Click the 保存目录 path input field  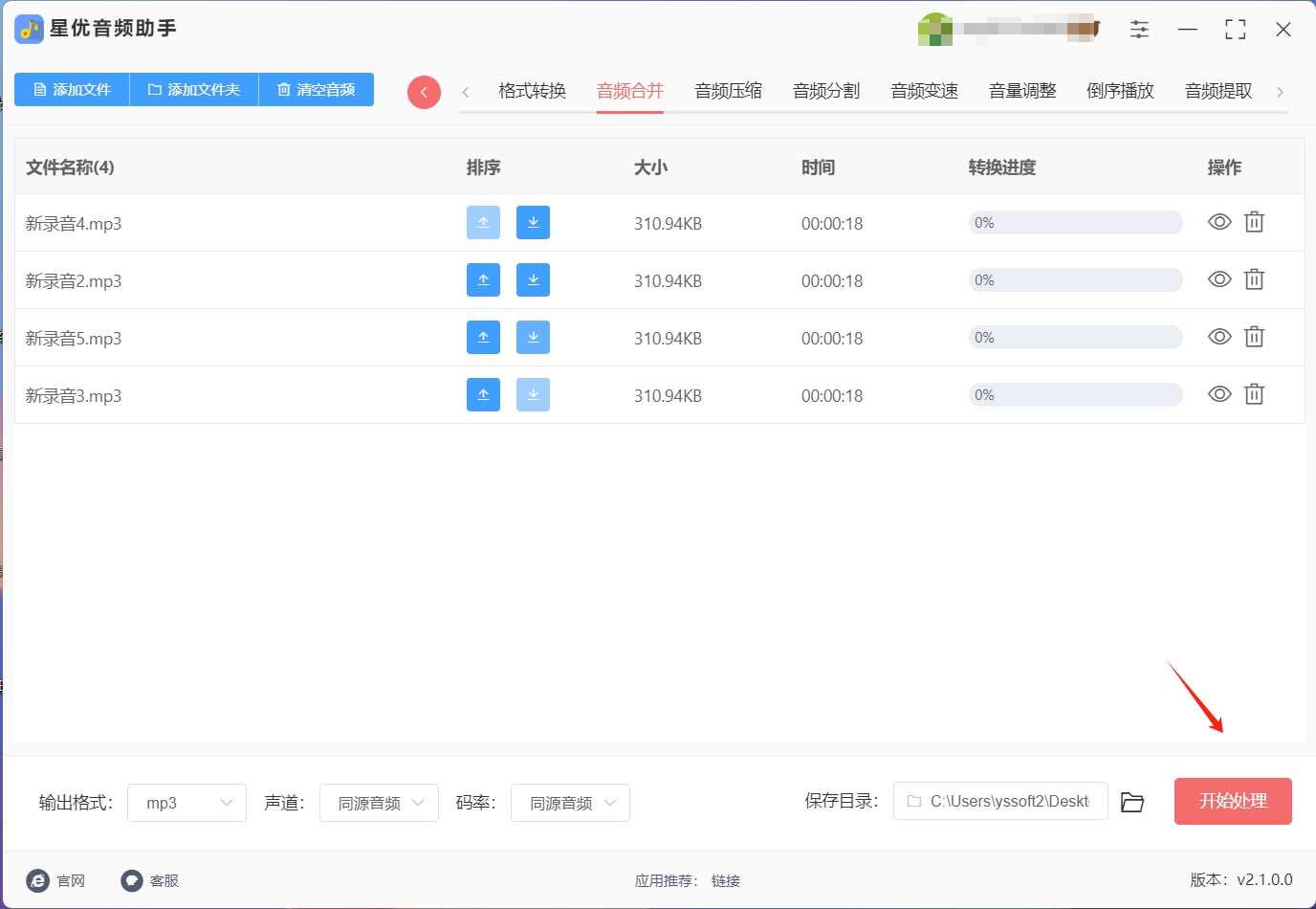(1000, 801)
